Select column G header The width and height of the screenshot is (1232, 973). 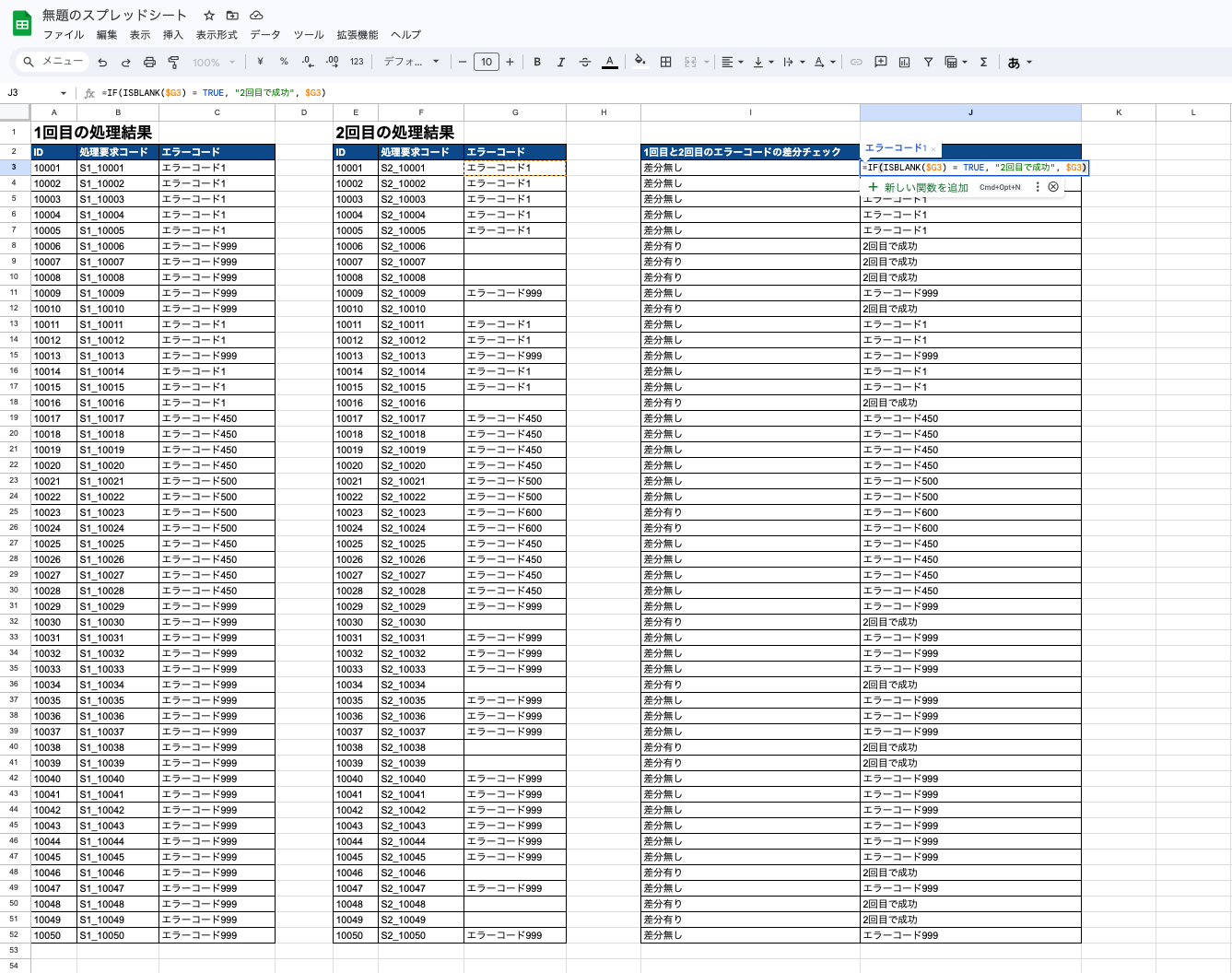tap(515, 112)
